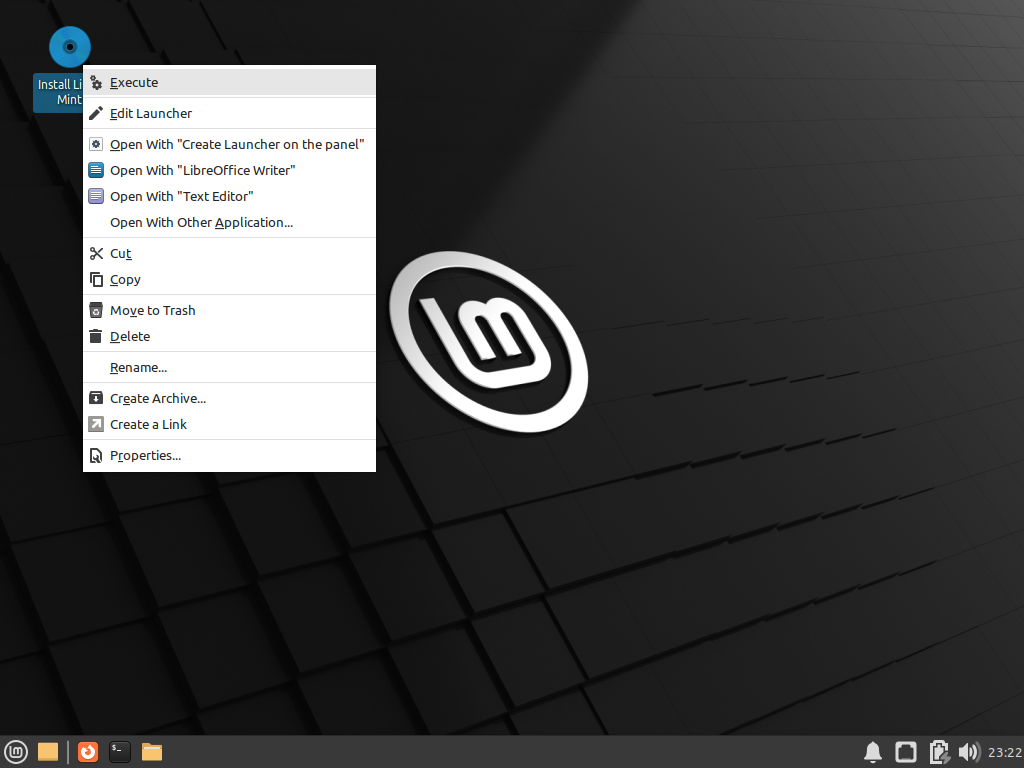Image resolution: width=1024 pixels, height=768 pixels.
Task: Click the Show Desktop panel icon
Action: tap(48, 752)
